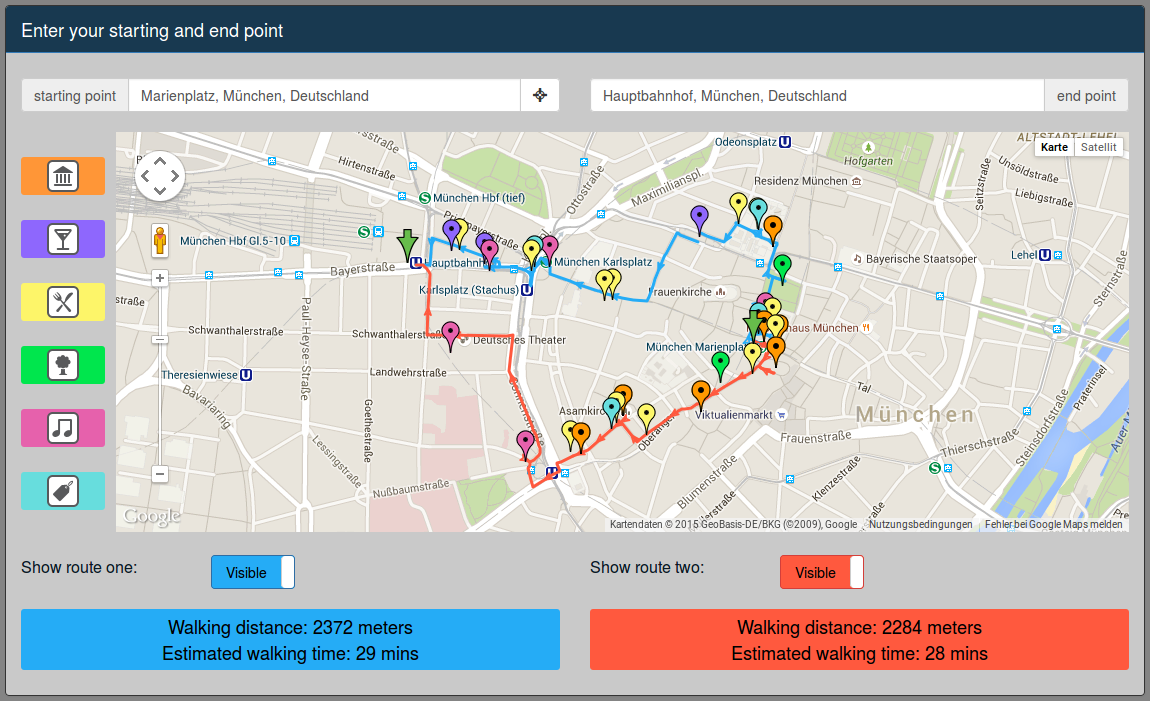Click the green marker near Bayerische Staatsoper
Image resolution: width=1150 pixels, height=701 pixels.
[783, 269]
